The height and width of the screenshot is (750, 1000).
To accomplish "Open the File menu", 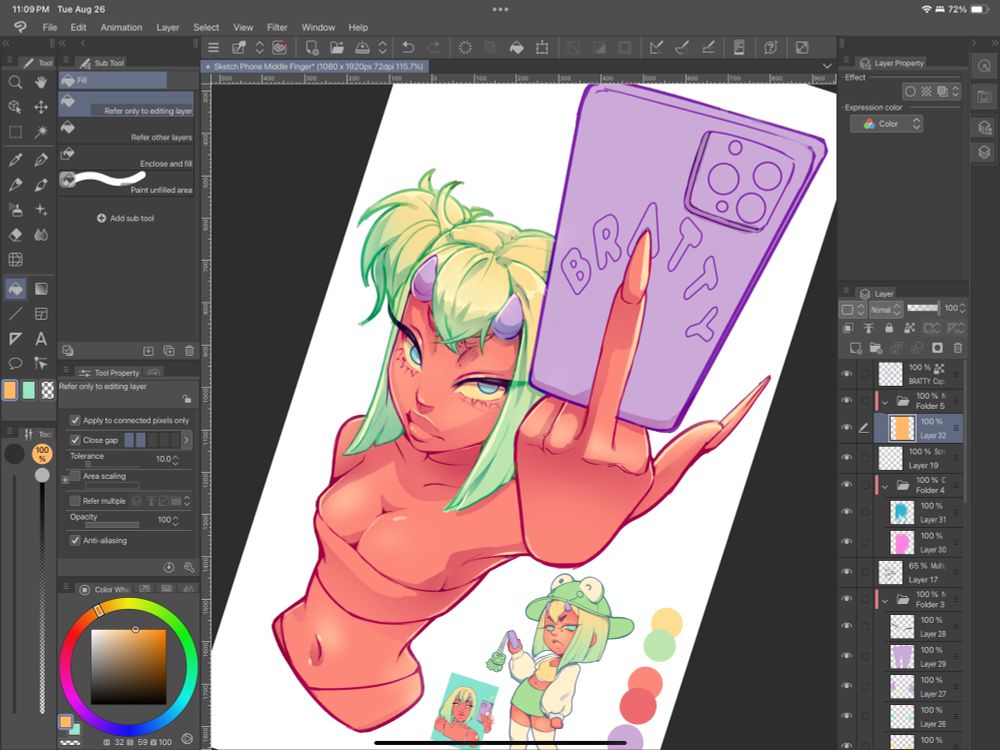I will 50,27.
